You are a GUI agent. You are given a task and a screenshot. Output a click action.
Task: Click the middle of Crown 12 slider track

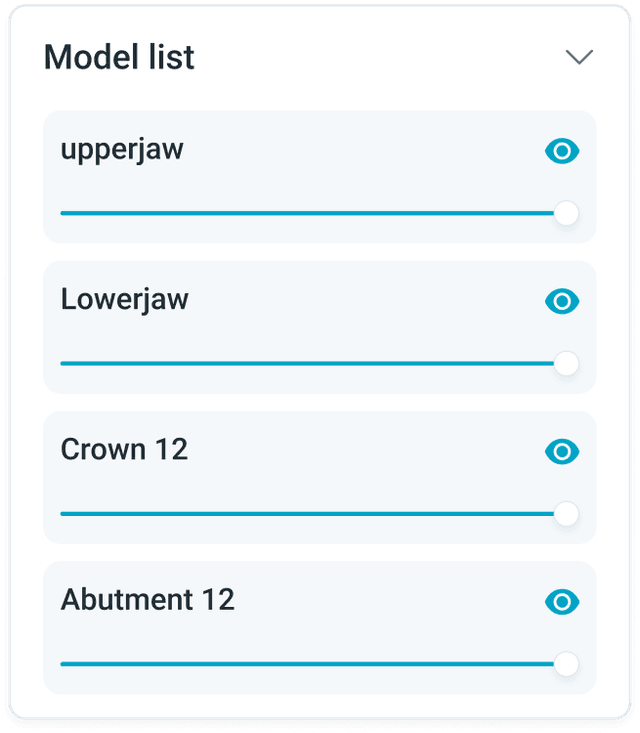coord(313,514)
